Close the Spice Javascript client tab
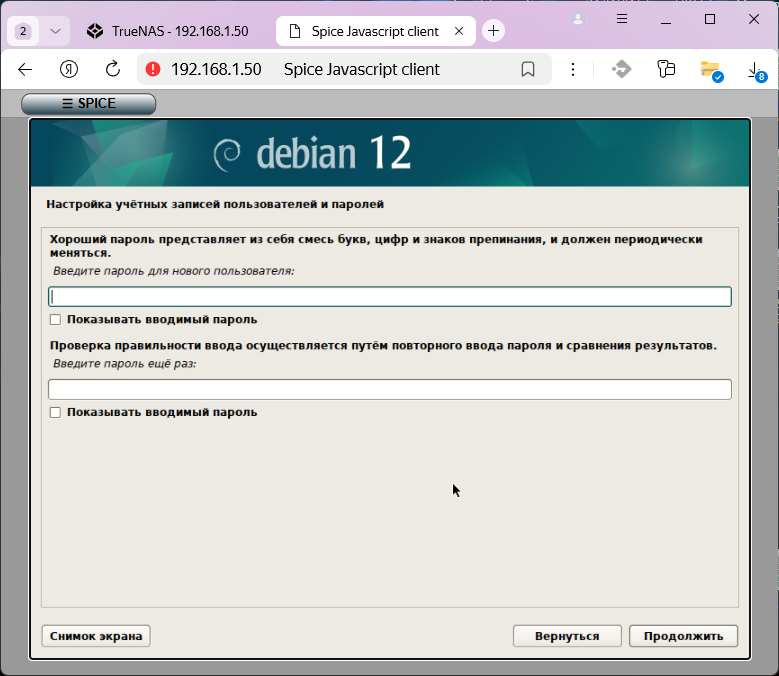Viewport: 779px width, 676px height. (x=459, y=31)
